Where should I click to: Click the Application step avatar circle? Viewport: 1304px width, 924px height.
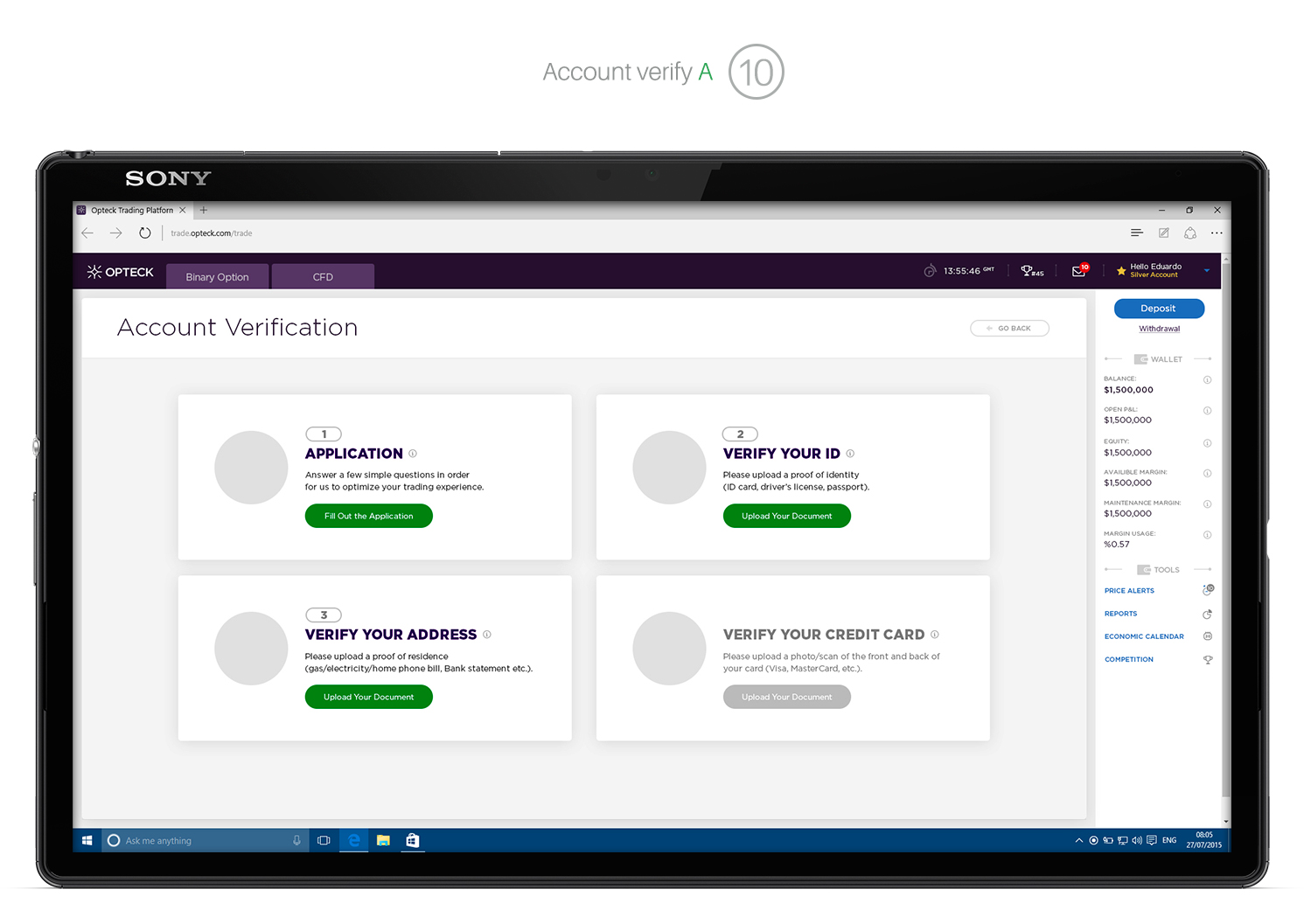[251, 468]
